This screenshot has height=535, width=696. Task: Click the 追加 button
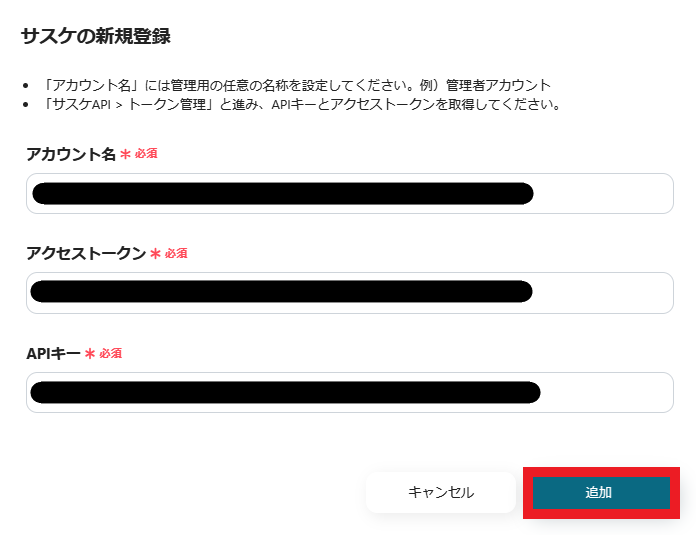(x=599, y=492)
